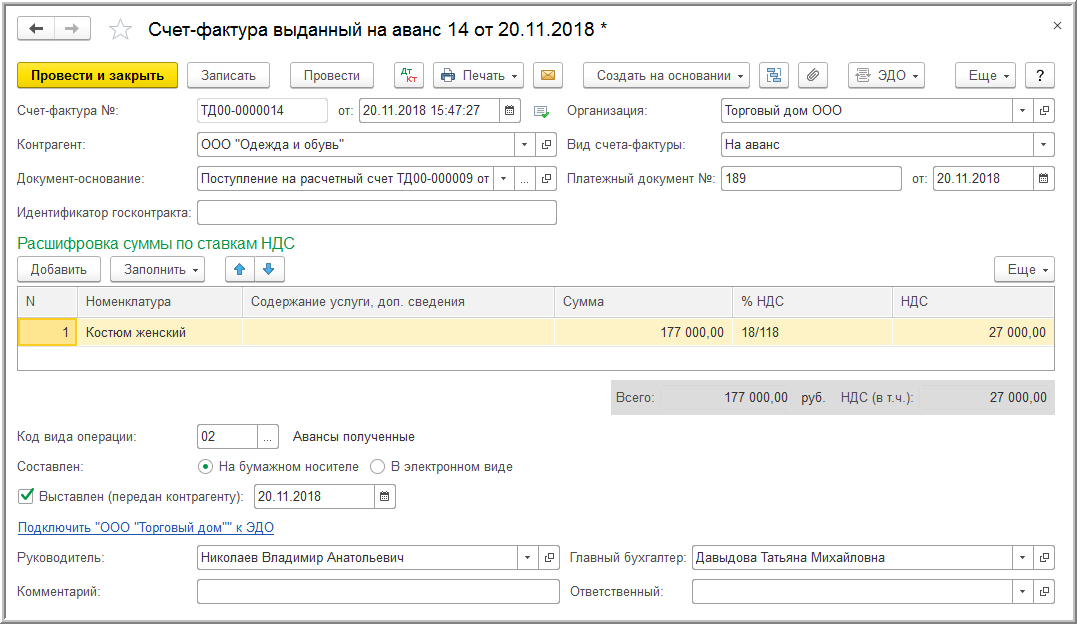1077x624 pixels.
Task: Open the ЭДО menu
Action: point(886,76)
